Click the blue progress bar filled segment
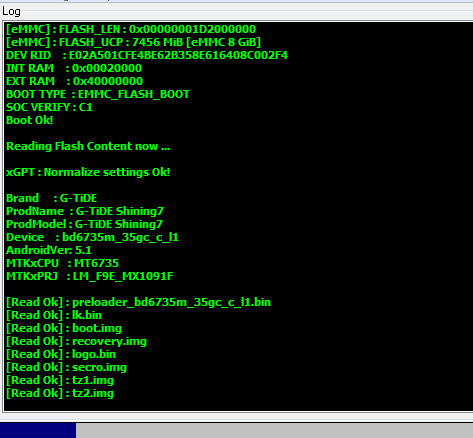 point(38,430)
